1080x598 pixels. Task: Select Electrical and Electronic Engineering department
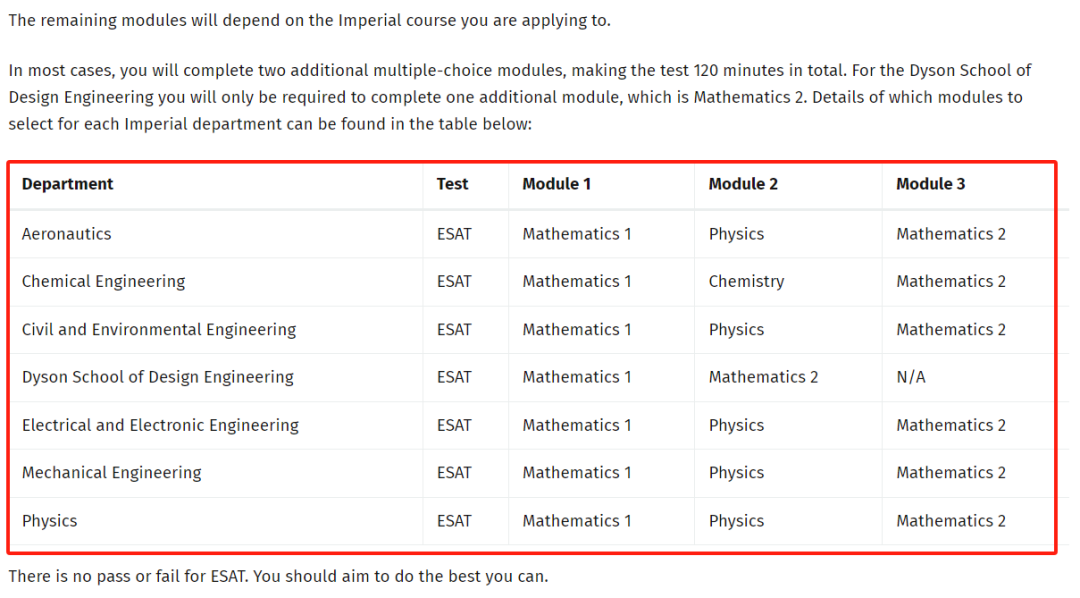coord(160,425)
